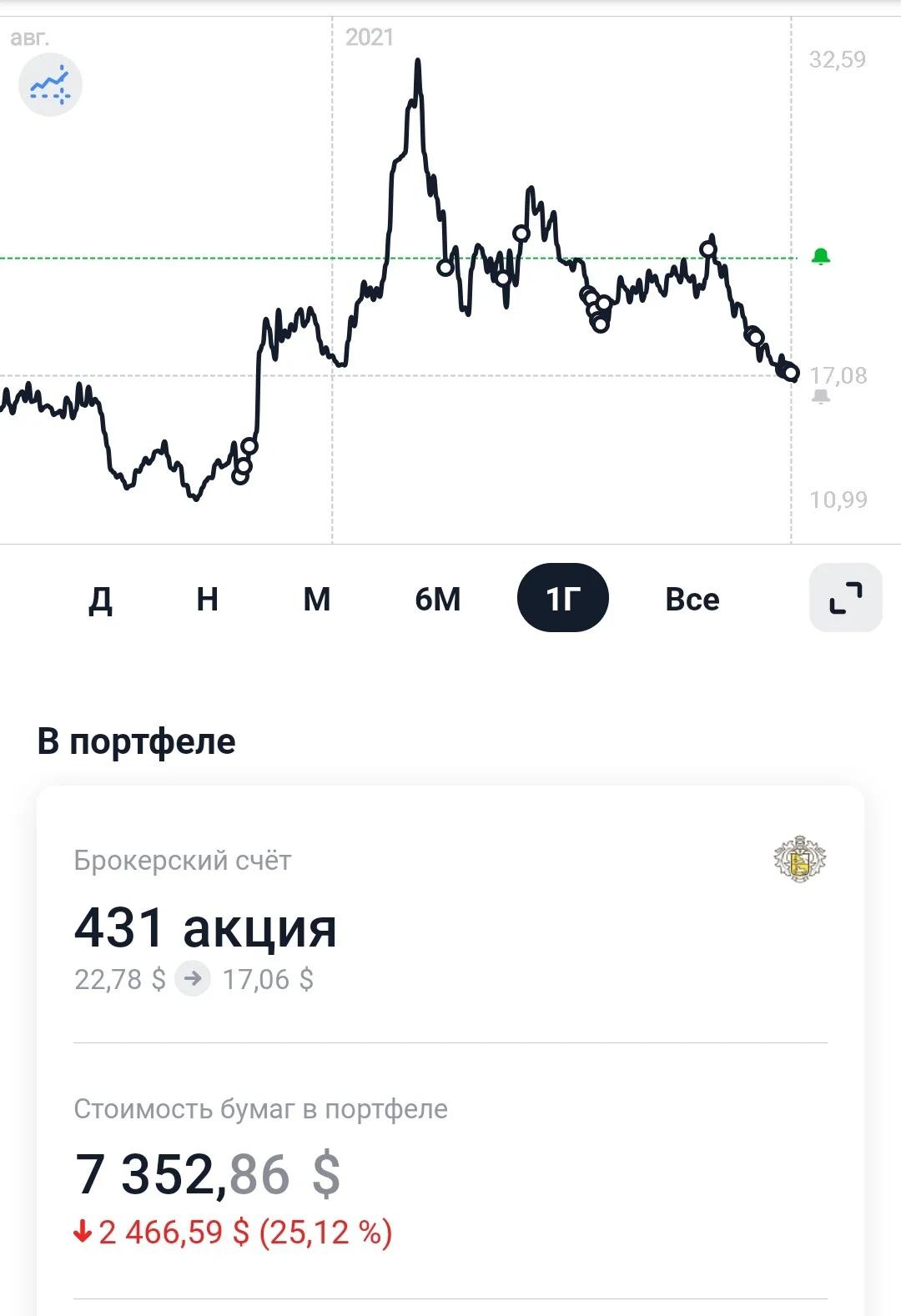Tap the 431 акция position text
This screenshot has height=1316, width=901.
point(205,927)
